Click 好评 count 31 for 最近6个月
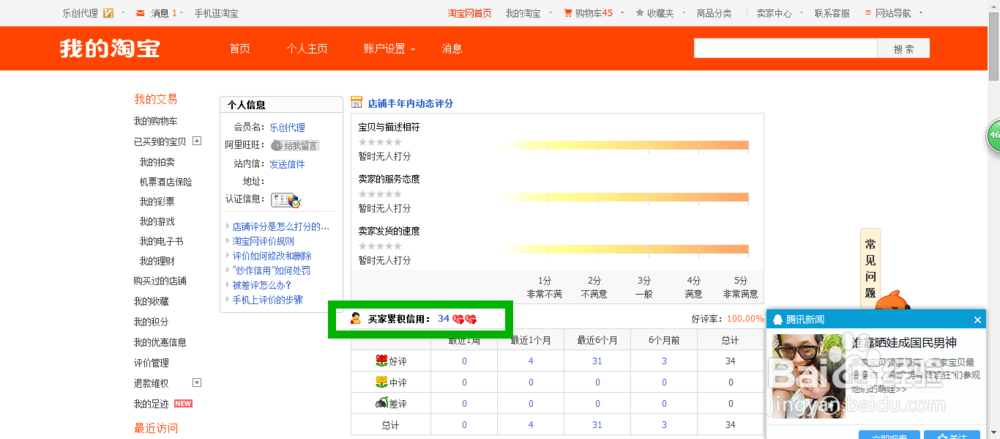The height and width of the screenshot is (439, 1000). click(597, 362)
